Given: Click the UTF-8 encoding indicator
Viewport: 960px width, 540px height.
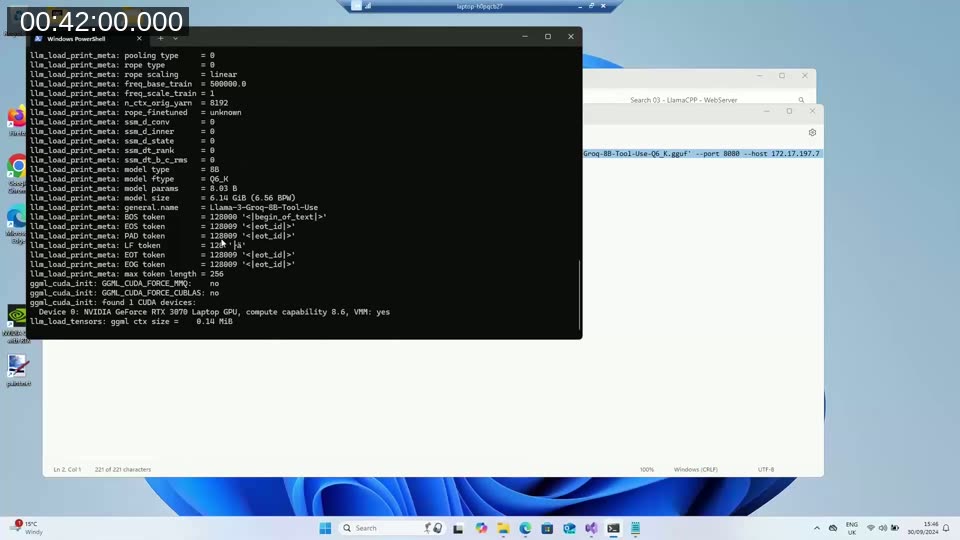Looking at the screenshot, I should click(766, 470).
